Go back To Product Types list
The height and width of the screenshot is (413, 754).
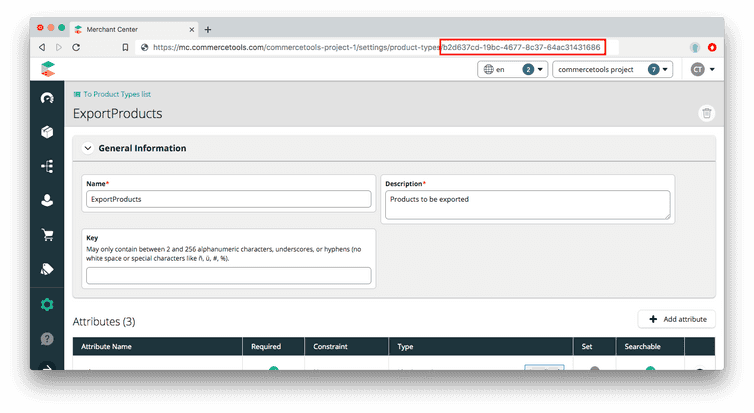(x=116, y=94)
